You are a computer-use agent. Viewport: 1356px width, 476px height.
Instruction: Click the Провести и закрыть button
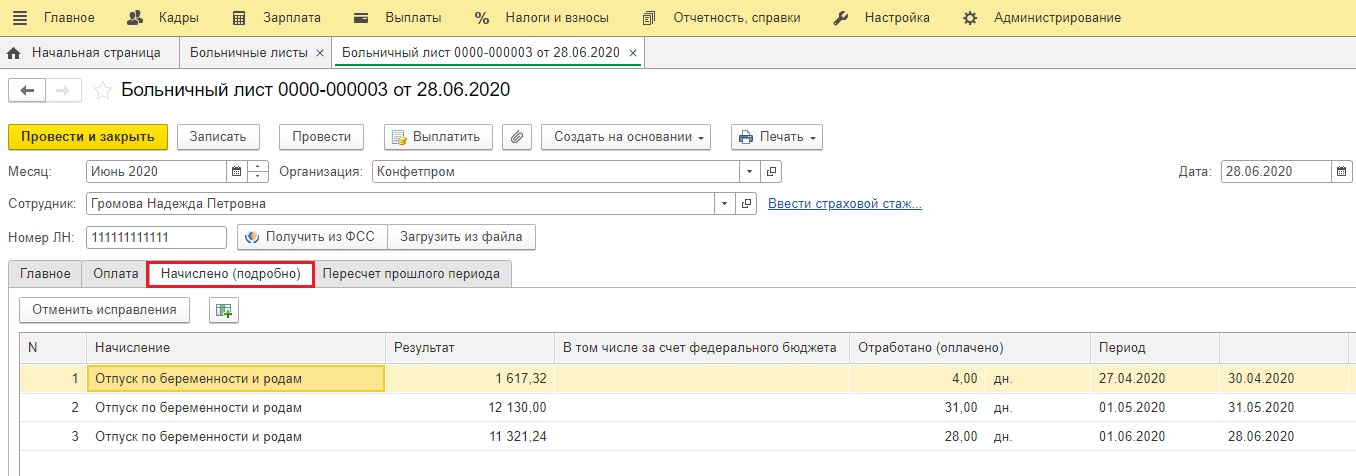point(88,137)
